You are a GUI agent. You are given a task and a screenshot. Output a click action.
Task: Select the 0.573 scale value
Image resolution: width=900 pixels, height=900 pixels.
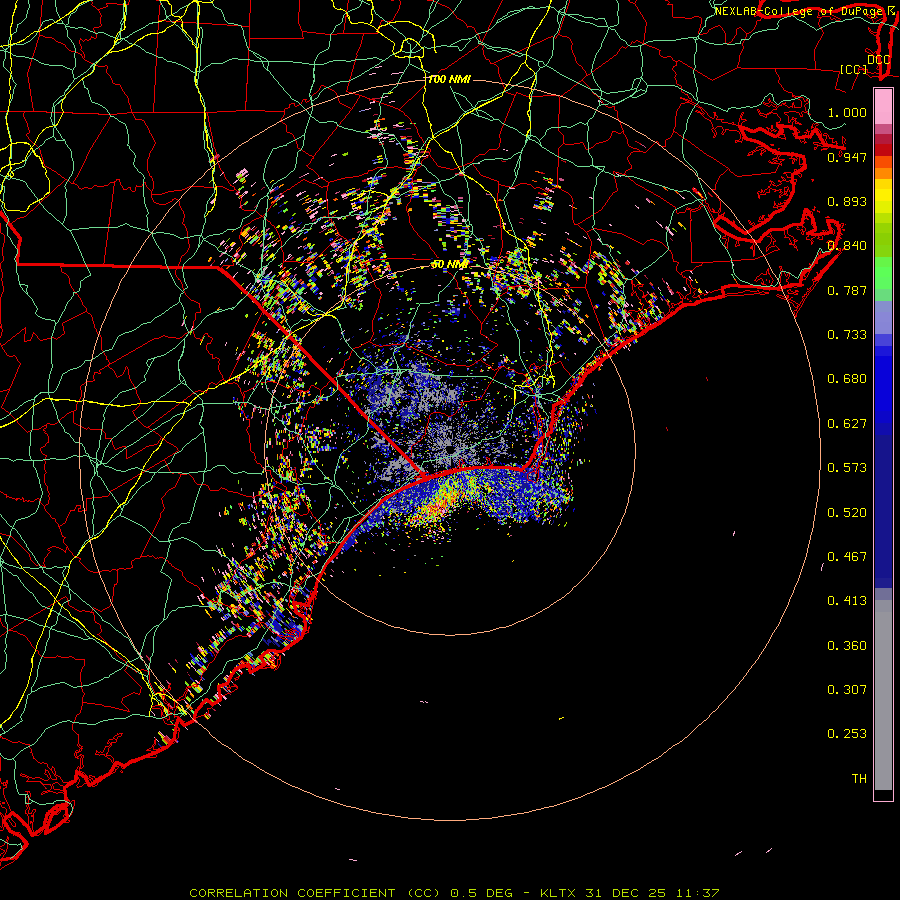847,468
